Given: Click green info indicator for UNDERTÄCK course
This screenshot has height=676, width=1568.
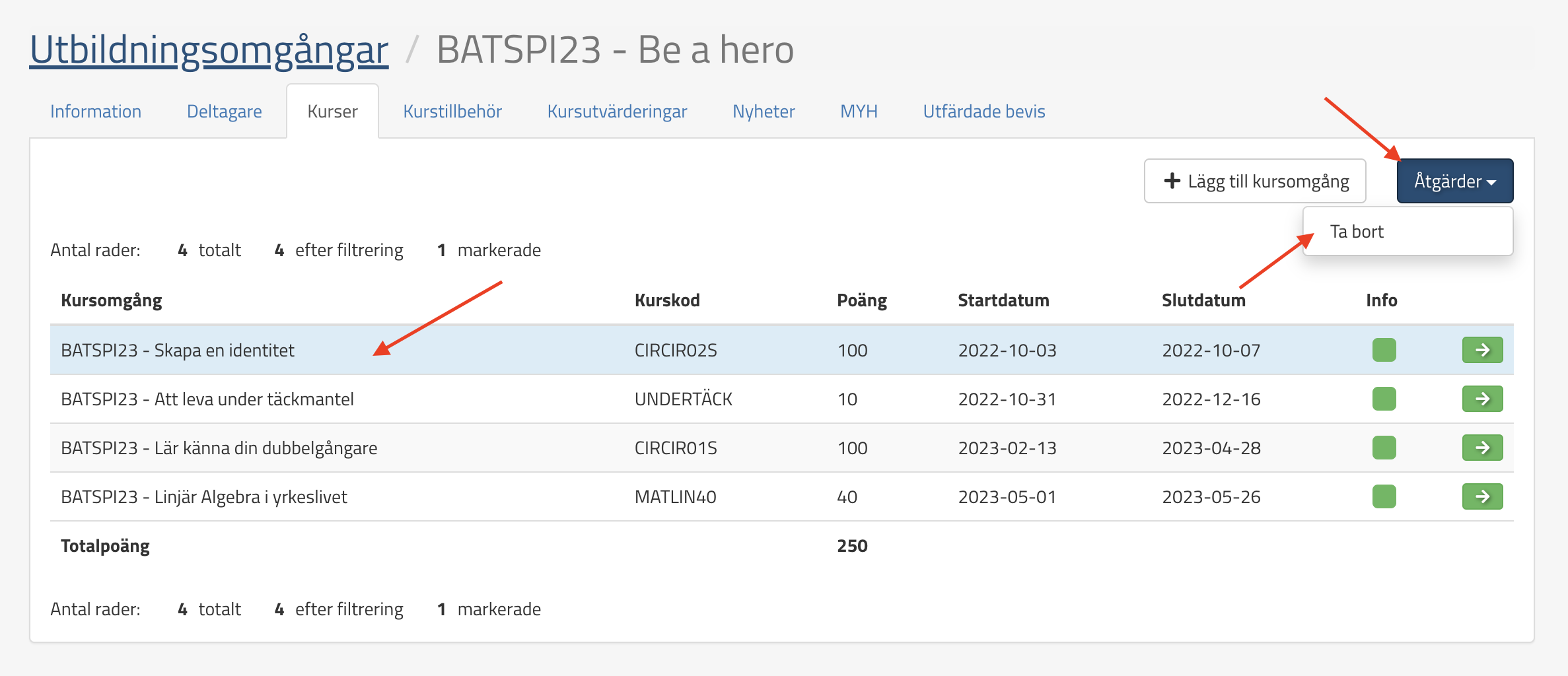Looking at the screenshot, I should (x=1384, y=399).
